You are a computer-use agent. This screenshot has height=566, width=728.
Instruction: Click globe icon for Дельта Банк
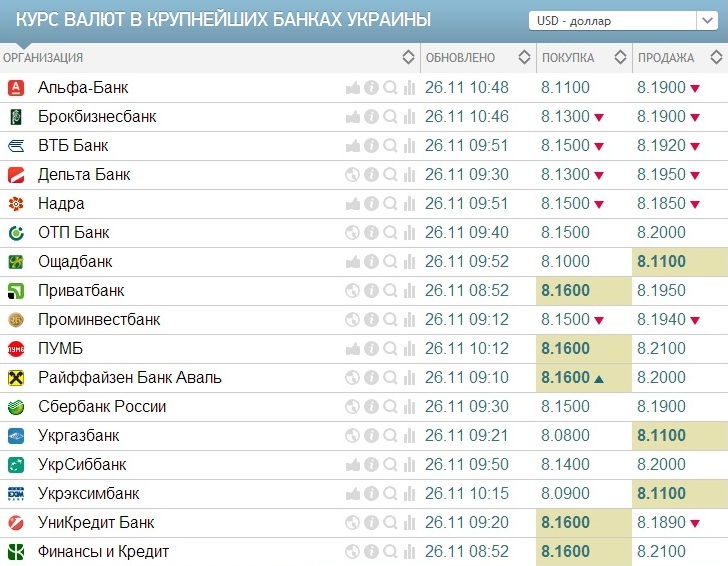tap(353, 175)
